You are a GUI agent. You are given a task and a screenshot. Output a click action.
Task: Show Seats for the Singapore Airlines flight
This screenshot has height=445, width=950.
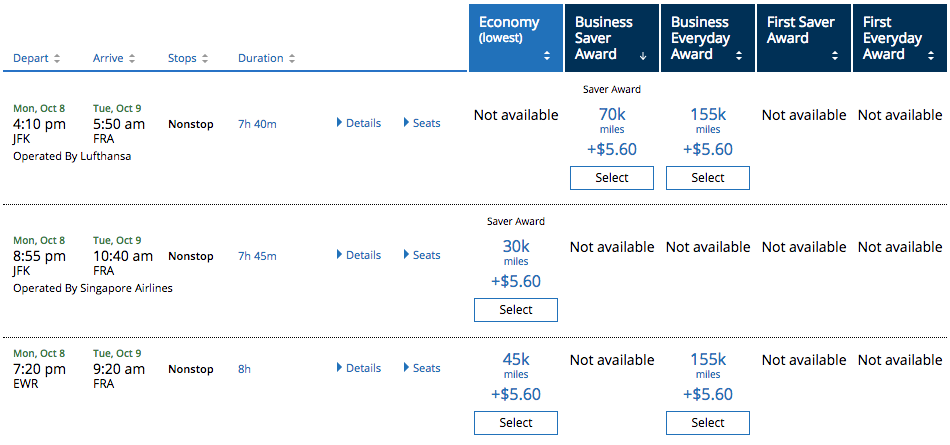click(422, 255)
